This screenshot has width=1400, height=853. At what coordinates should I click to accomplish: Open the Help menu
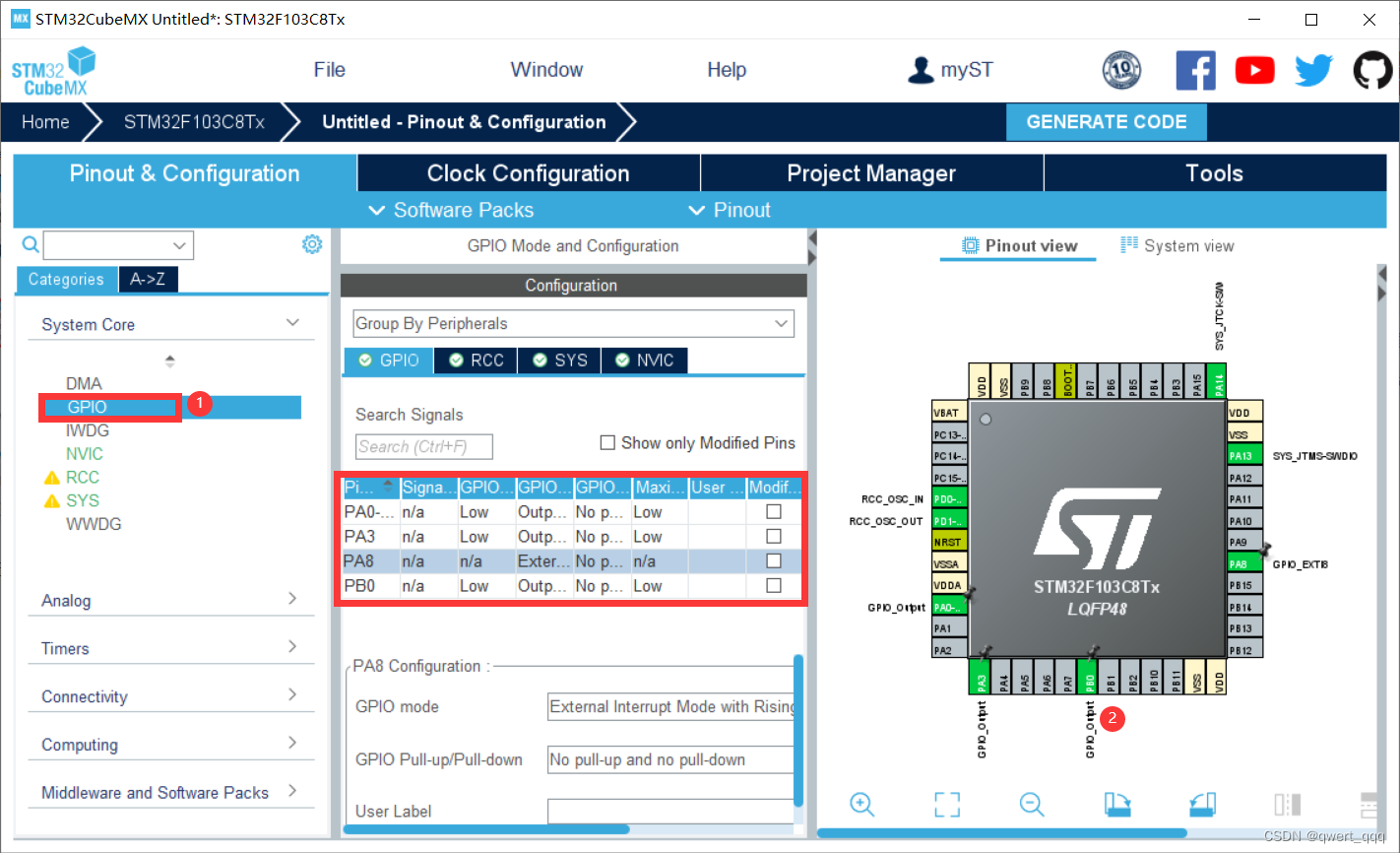(727, 70)
